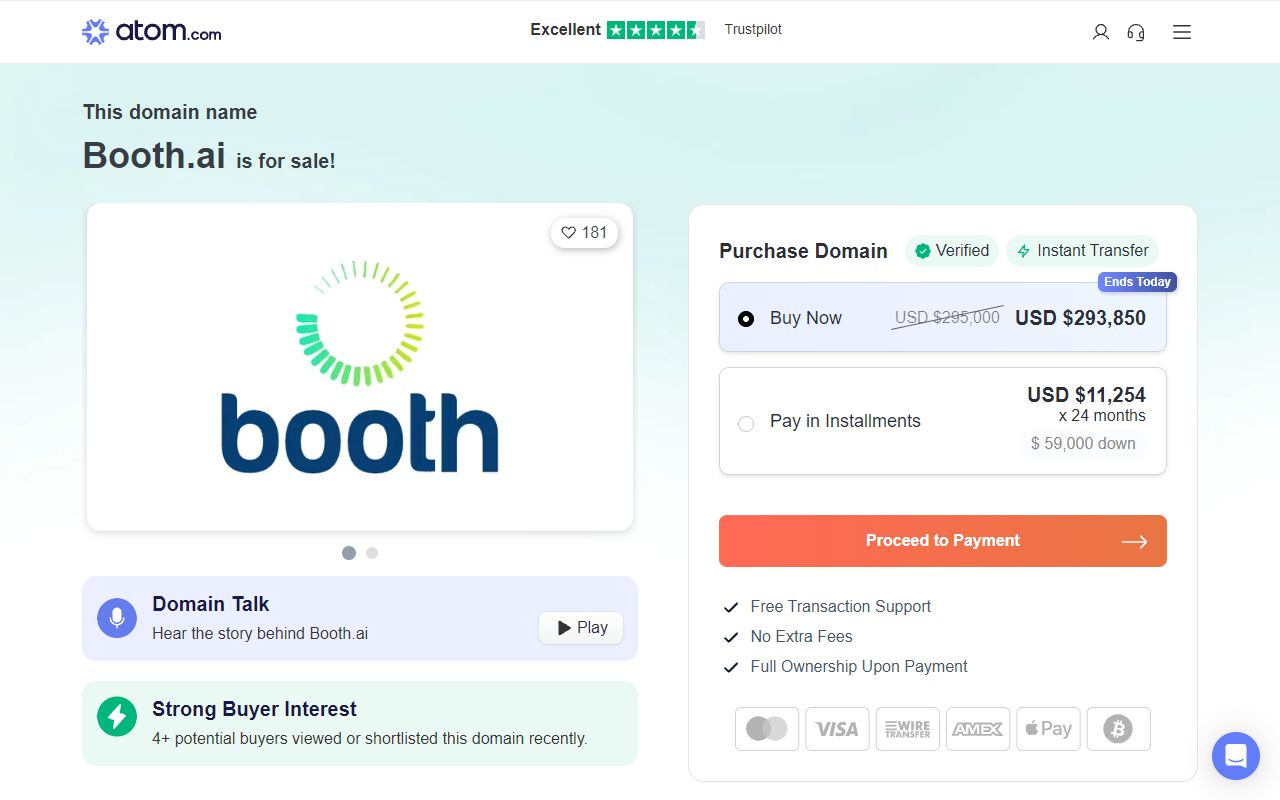This screenshot has height=800, width=1280.
Task: Click the Verified badge
Action: (x=951, y=251)
